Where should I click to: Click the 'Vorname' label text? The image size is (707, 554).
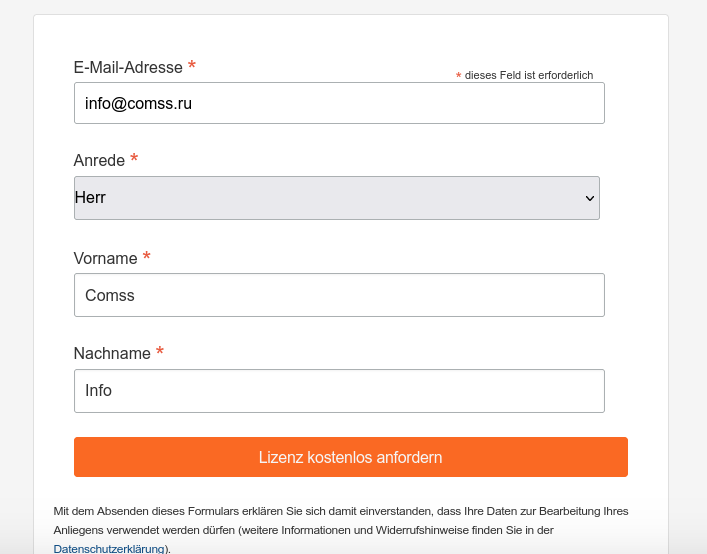[x=105, y=259]
